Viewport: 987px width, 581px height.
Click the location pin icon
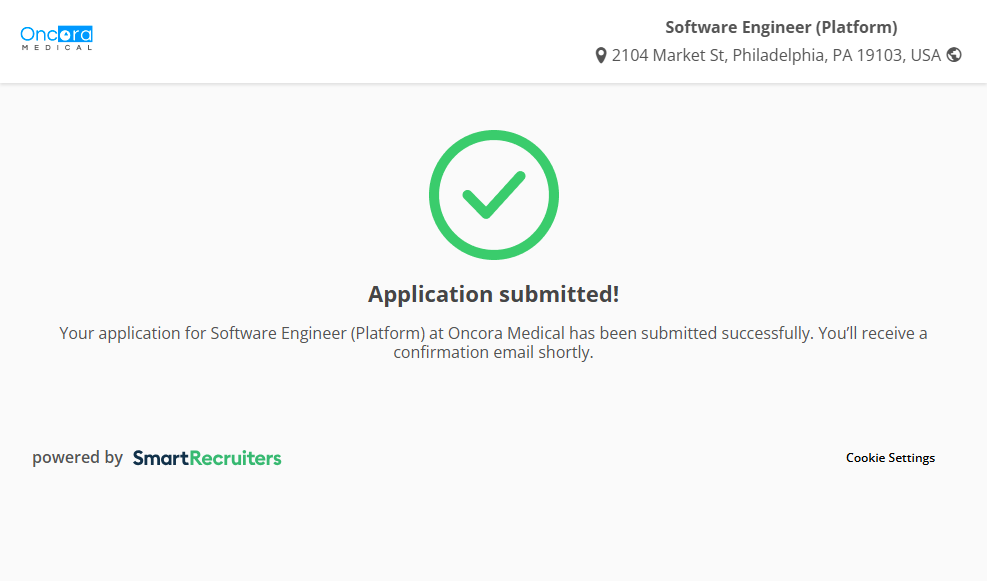pyautogui.click(x=601, y=55)
